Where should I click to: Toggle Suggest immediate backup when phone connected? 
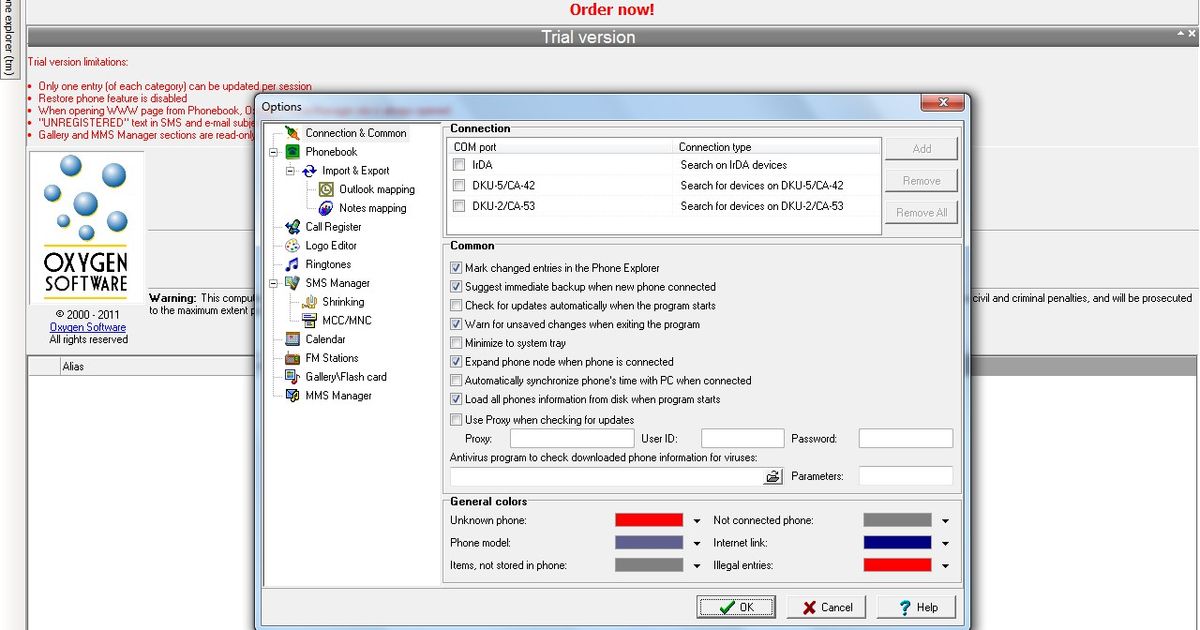456,287
